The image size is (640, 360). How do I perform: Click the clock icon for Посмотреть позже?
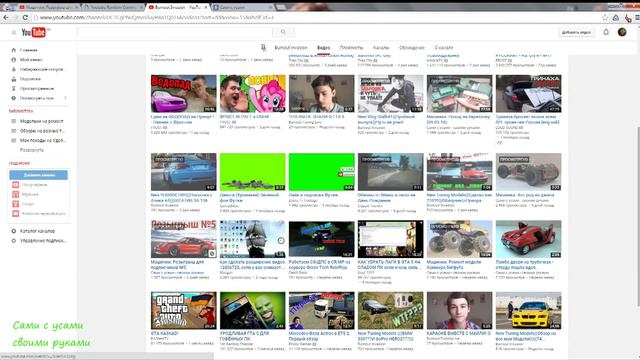pos(13,98)
